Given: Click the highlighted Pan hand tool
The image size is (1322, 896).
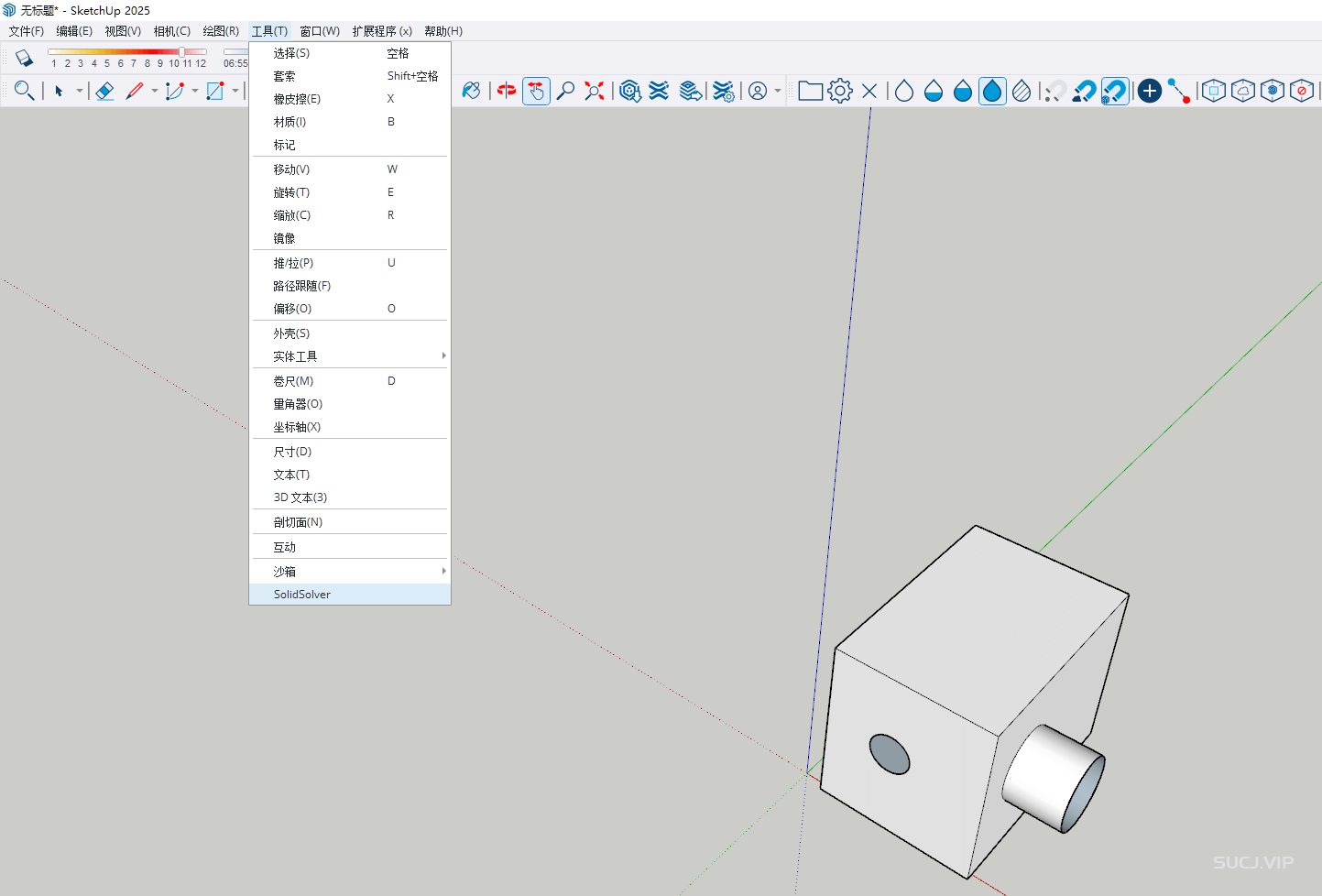Looking at the screenshot, I should click(x=536, y=91).
